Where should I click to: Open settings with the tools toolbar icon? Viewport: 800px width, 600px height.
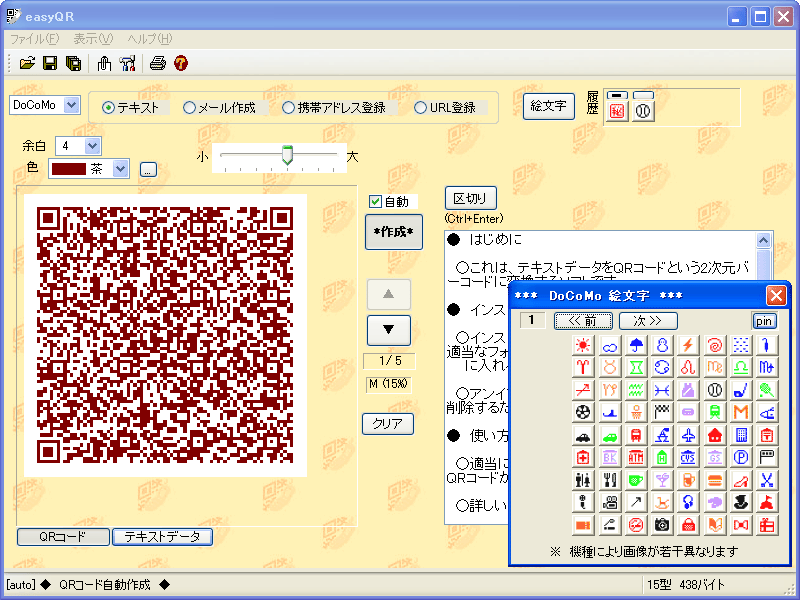click(128, 63)
